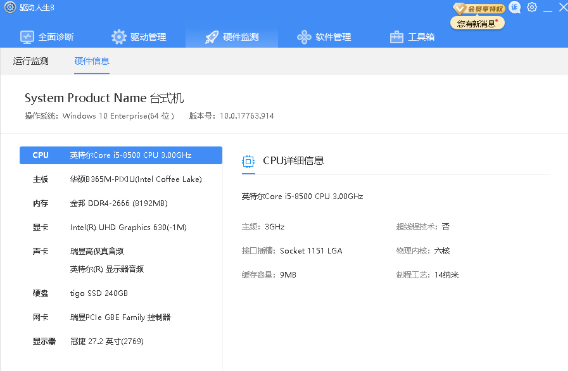This screenshot has width=568, height=371.
Task: Switch to the 运行监测 tab
Action: 31,61
